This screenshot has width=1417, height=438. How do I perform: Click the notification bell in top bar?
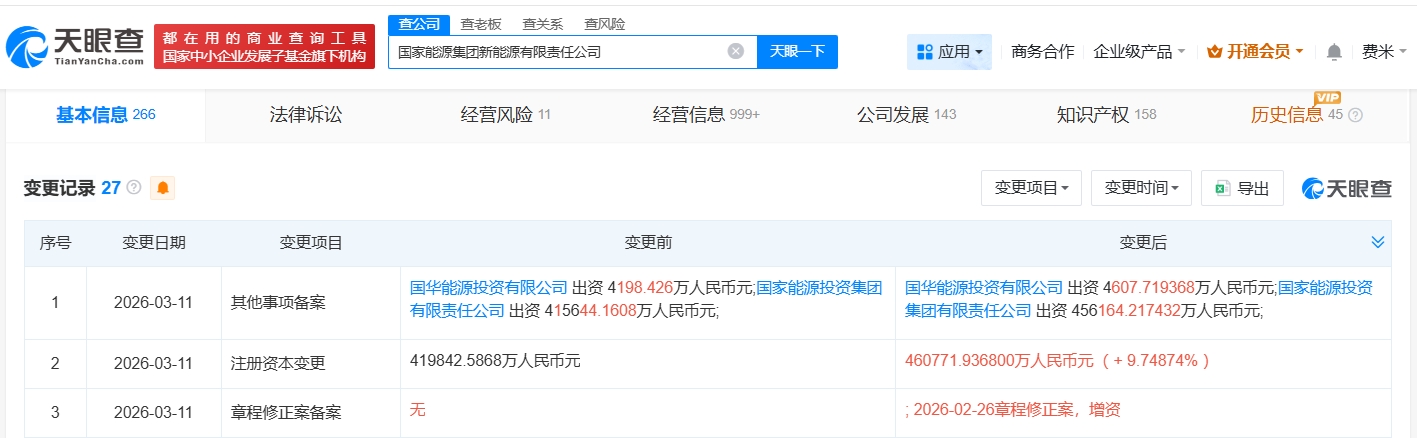(1334, 52)
